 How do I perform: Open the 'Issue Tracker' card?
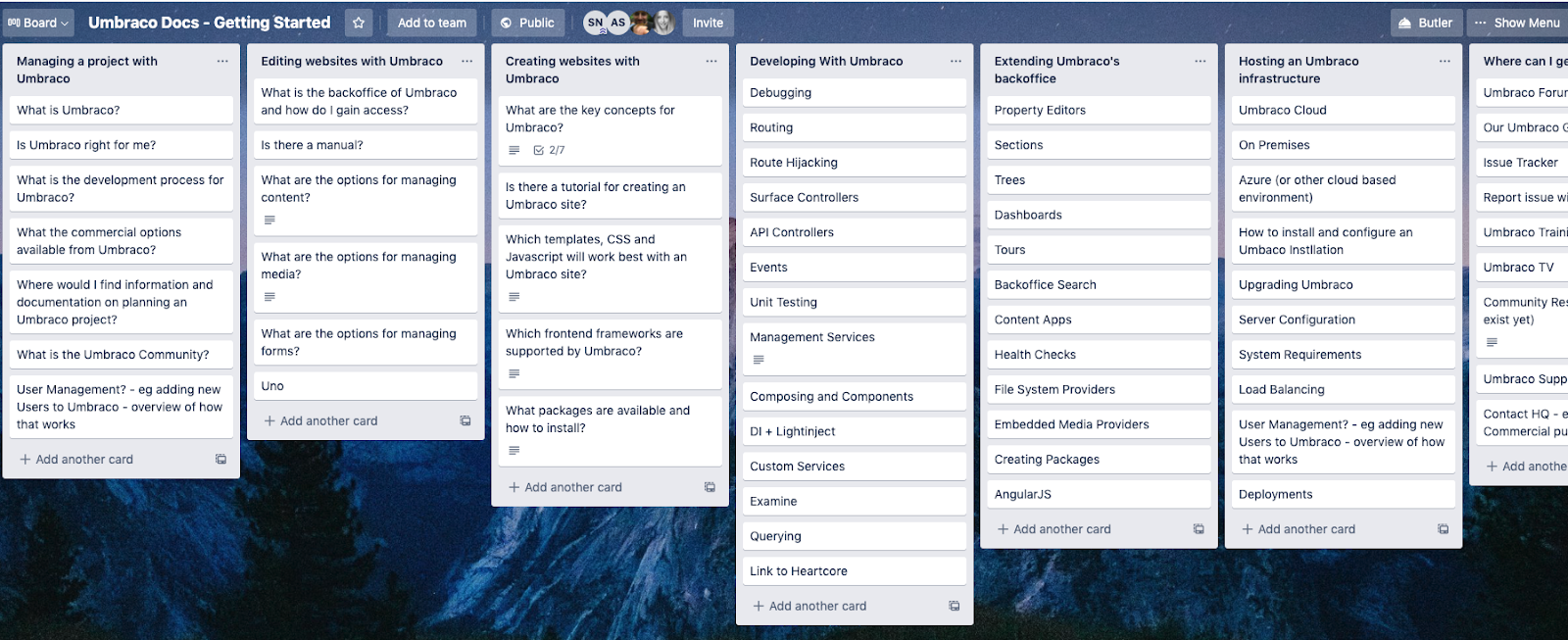click(x=1523, y=163)
